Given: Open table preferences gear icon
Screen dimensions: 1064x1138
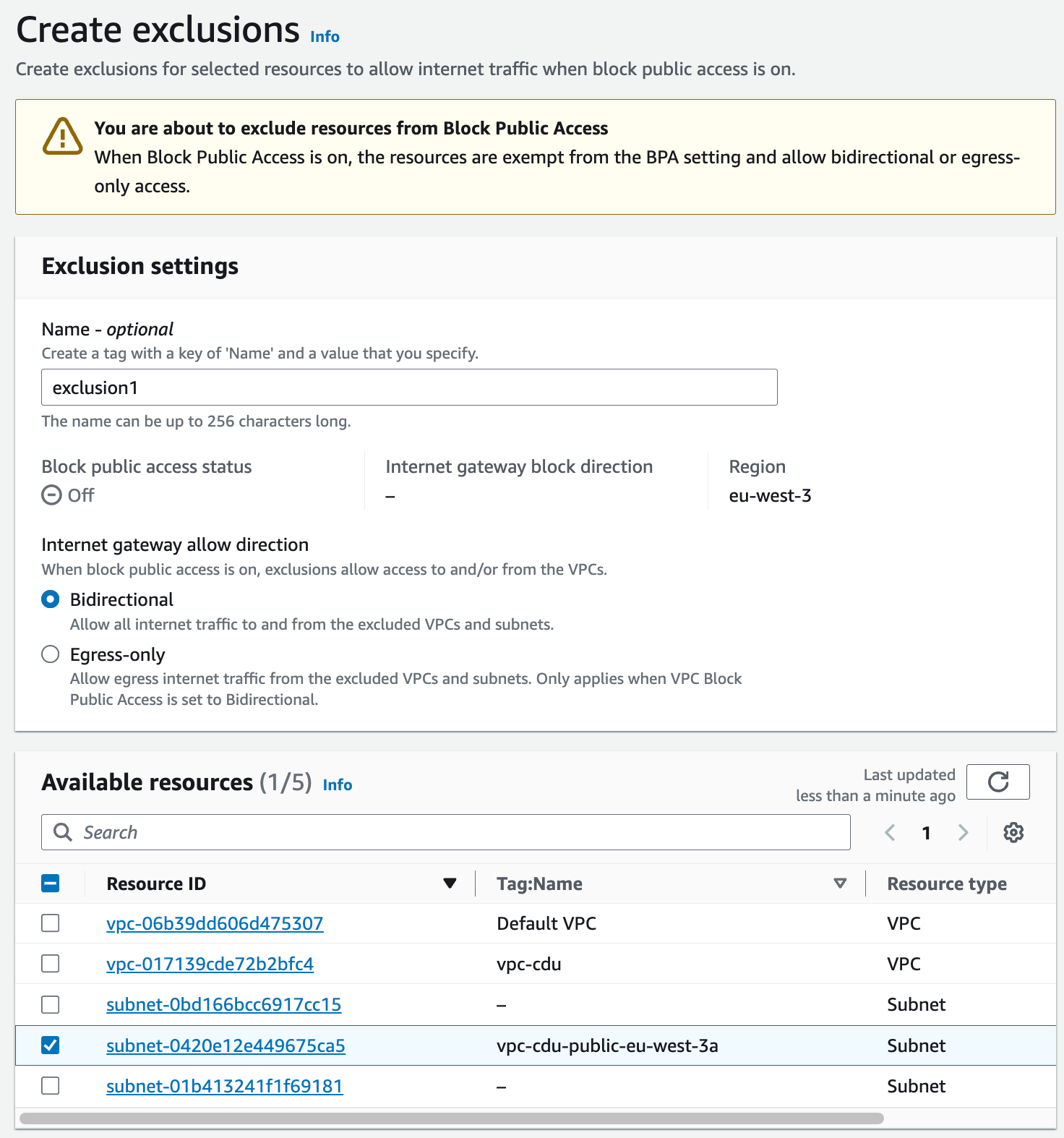Looking at the screenshot, I should (x=1013, y=832).
